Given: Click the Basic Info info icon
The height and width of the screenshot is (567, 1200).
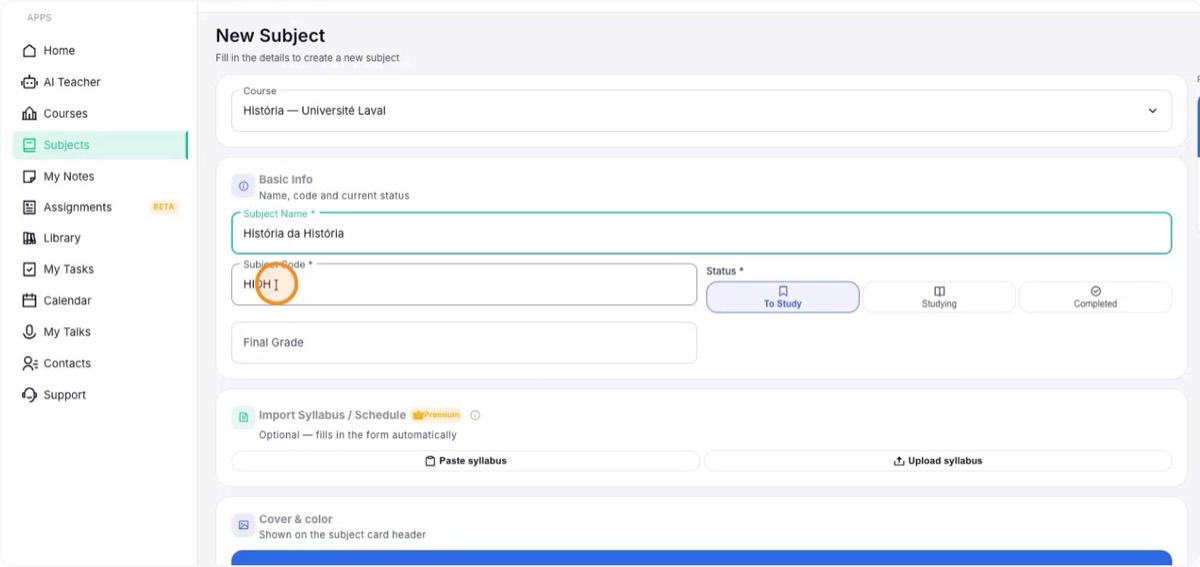Looking at the screenshot, I should coord(243,186).
